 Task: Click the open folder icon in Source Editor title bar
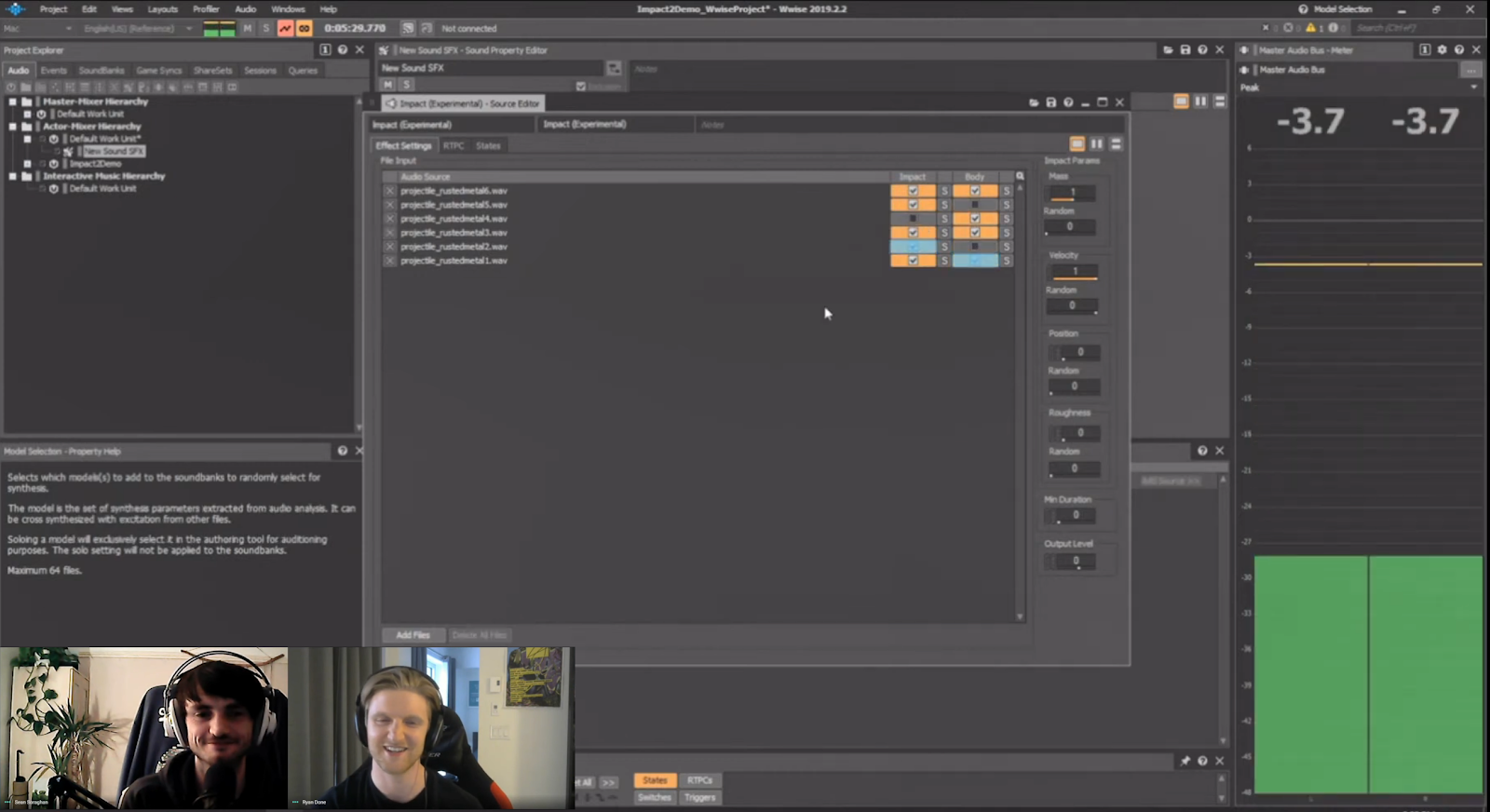click(1034, 102)
